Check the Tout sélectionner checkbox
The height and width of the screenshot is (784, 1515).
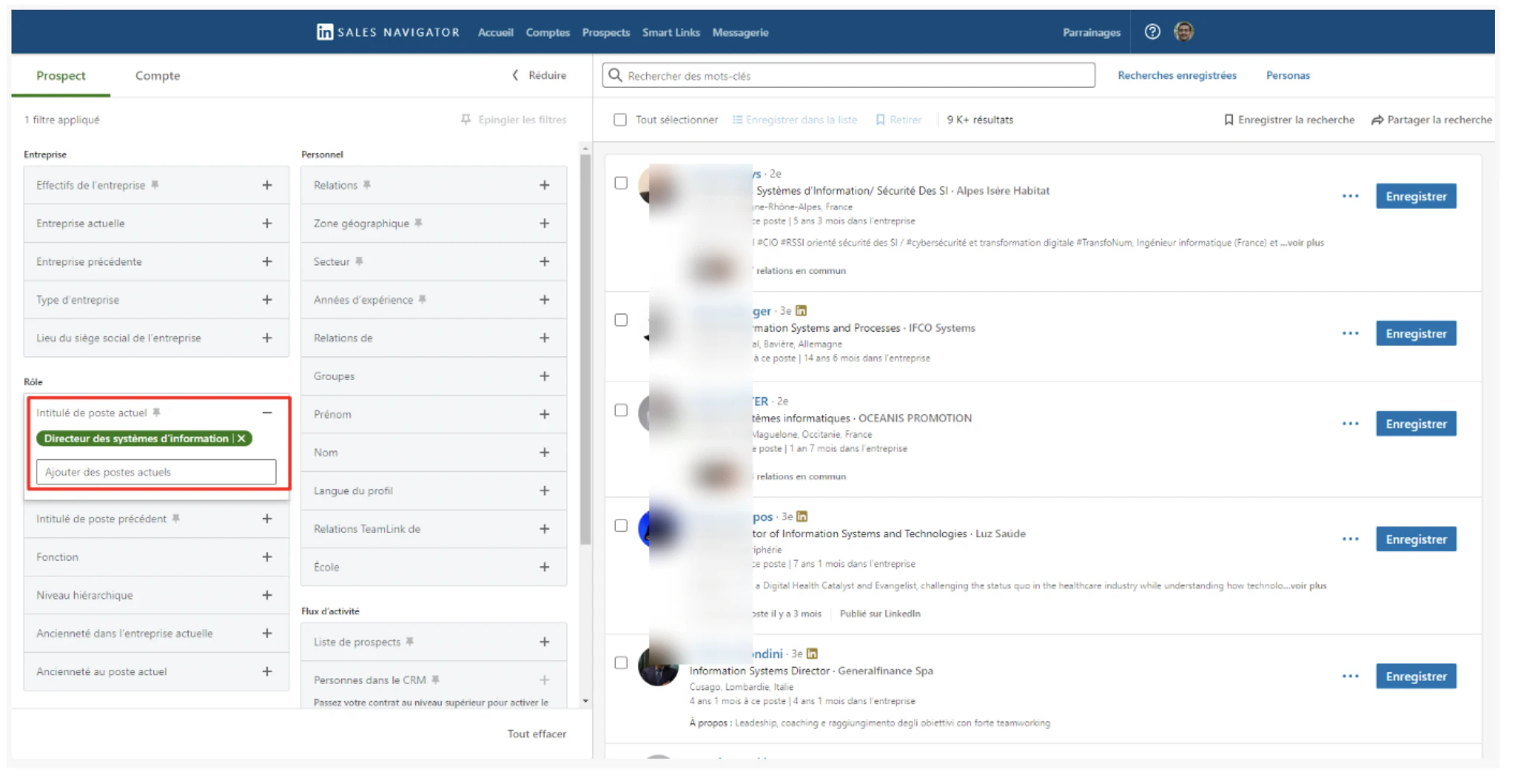click(620, 119)
